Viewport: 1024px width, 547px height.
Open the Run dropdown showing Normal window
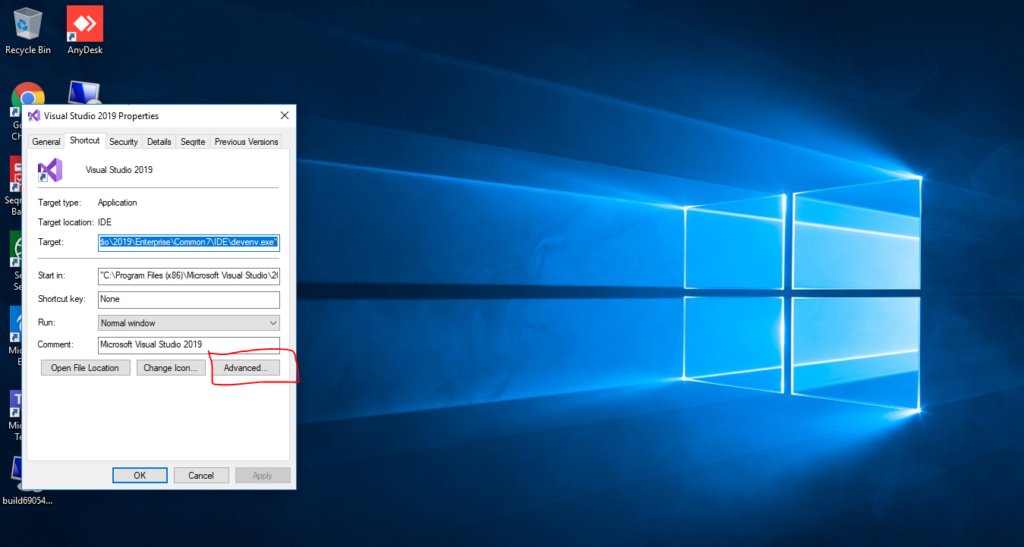coord(189,323)
